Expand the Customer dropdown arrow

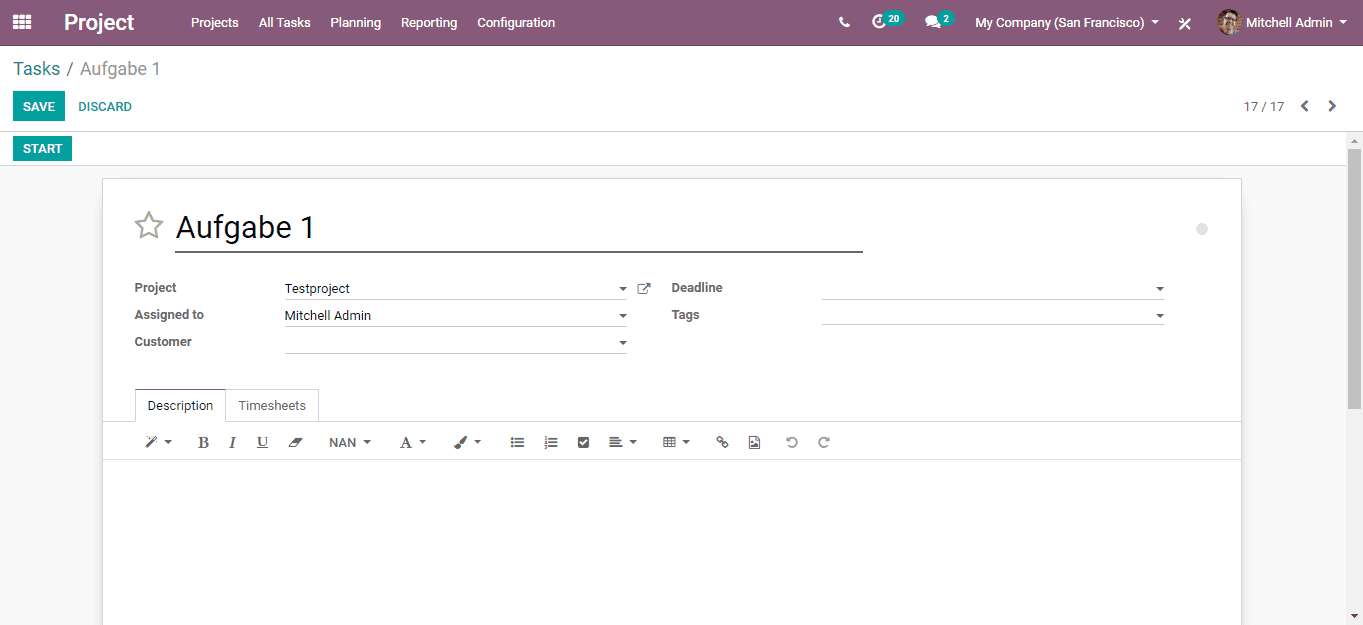(x=622, y=343)
